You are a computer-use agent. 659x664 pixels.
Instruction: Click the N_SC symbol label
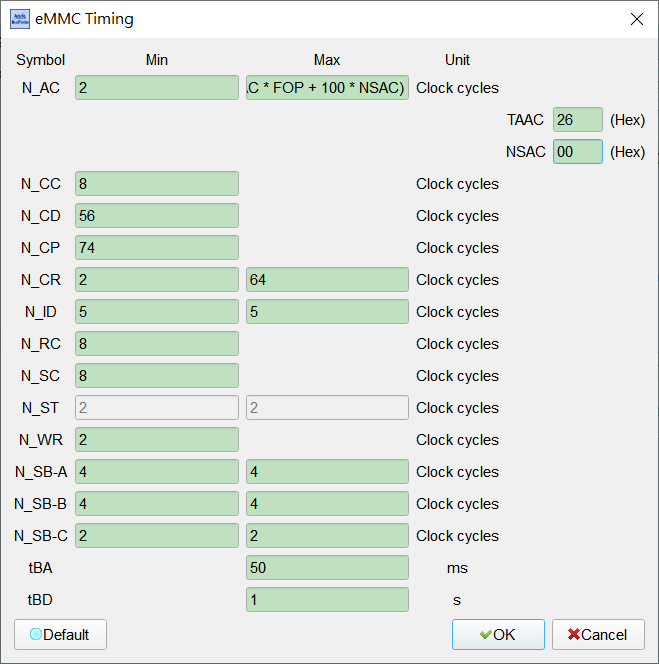point(41,376)
